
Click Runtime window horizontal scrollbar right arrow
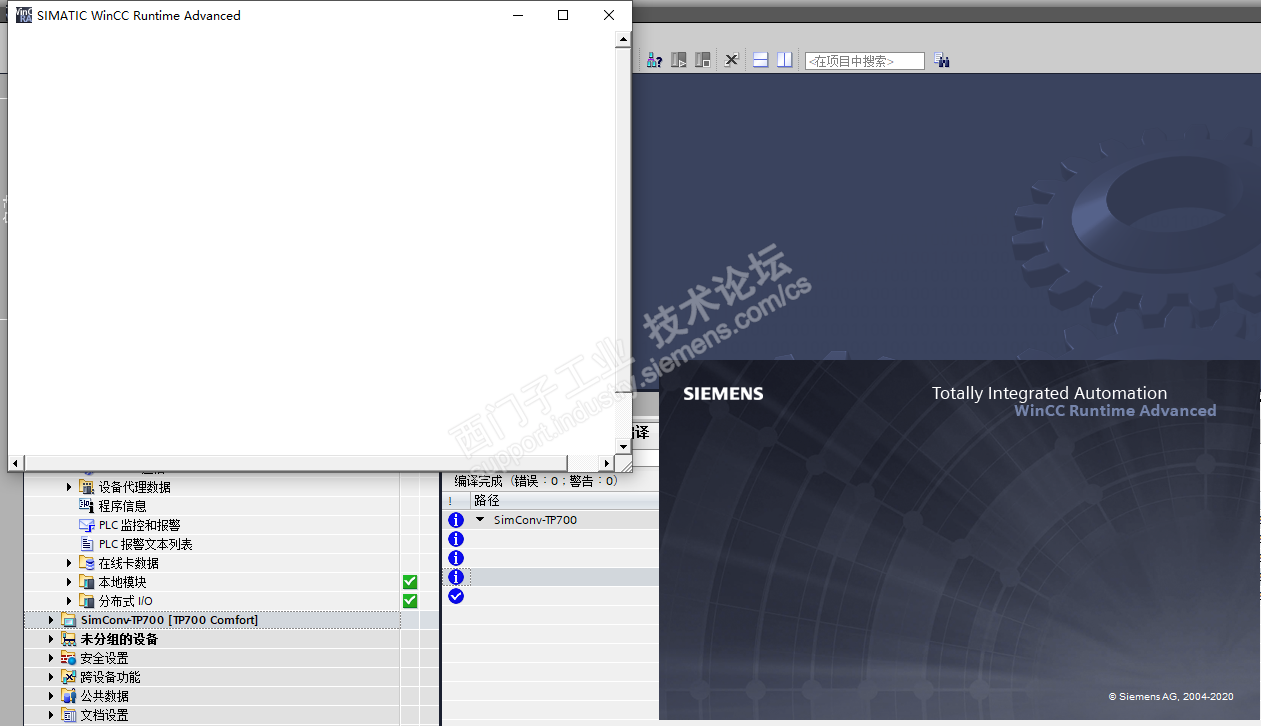tap(606, 463)
